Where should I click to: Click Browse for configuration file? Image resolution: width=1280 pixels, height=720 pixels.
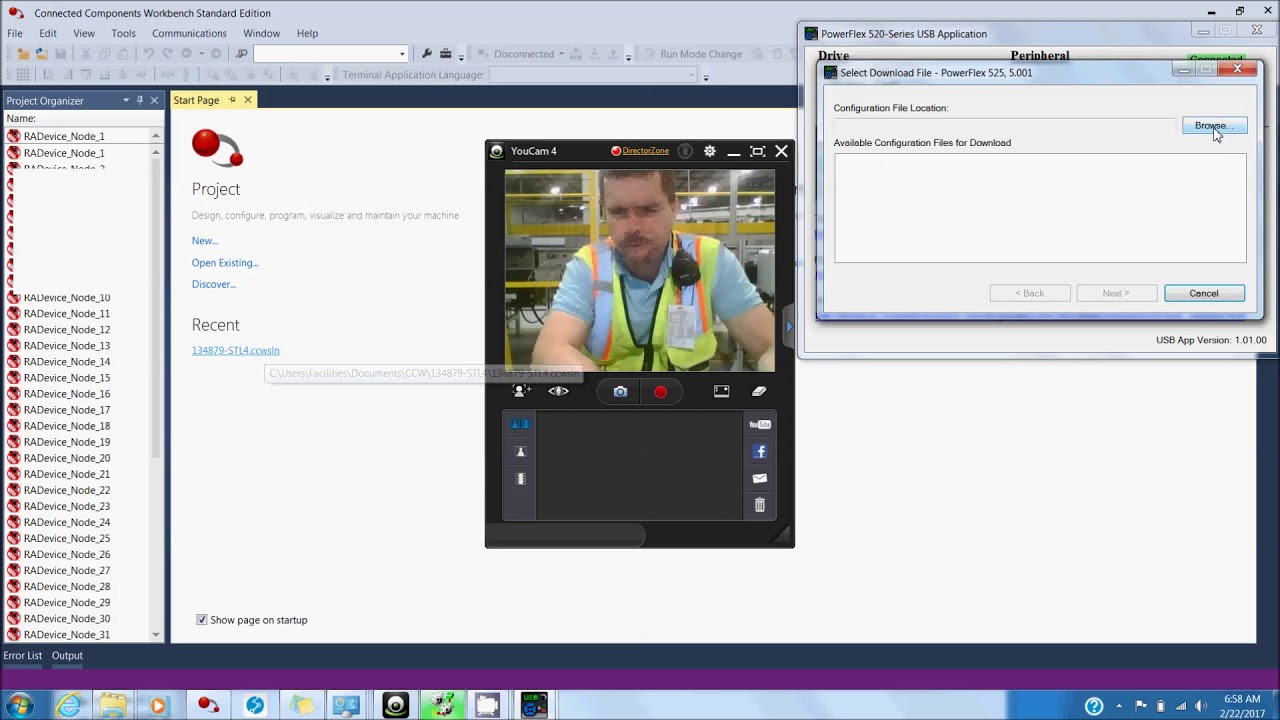point(1214,126)
